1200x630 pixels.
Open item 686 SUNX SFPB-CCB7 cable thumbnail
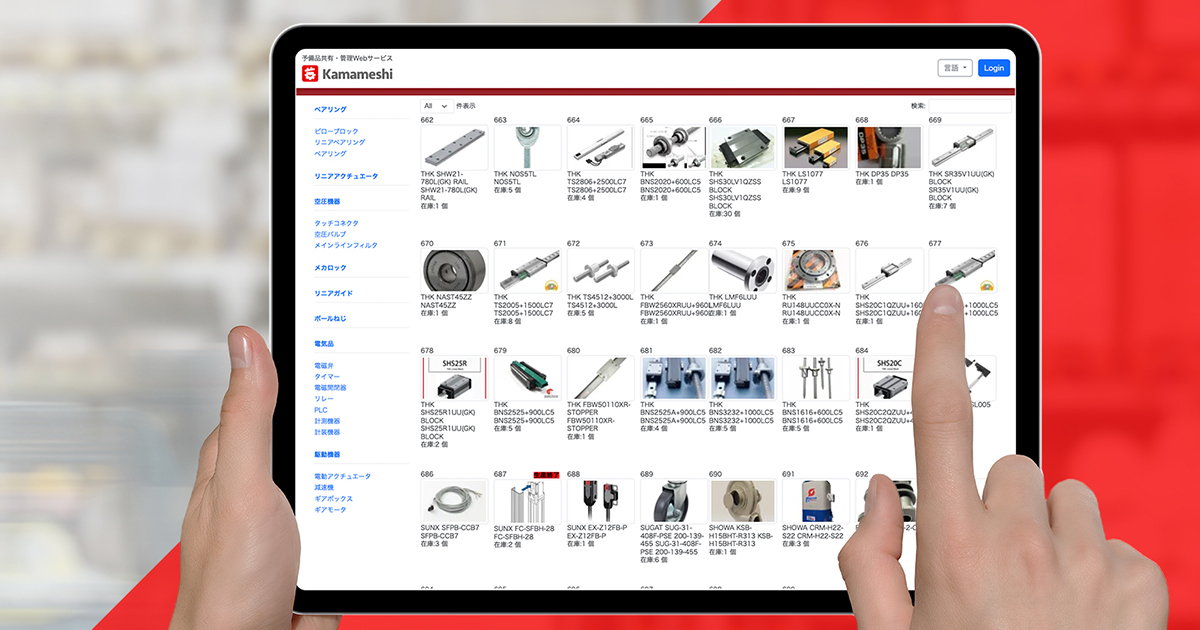[454, 501]
